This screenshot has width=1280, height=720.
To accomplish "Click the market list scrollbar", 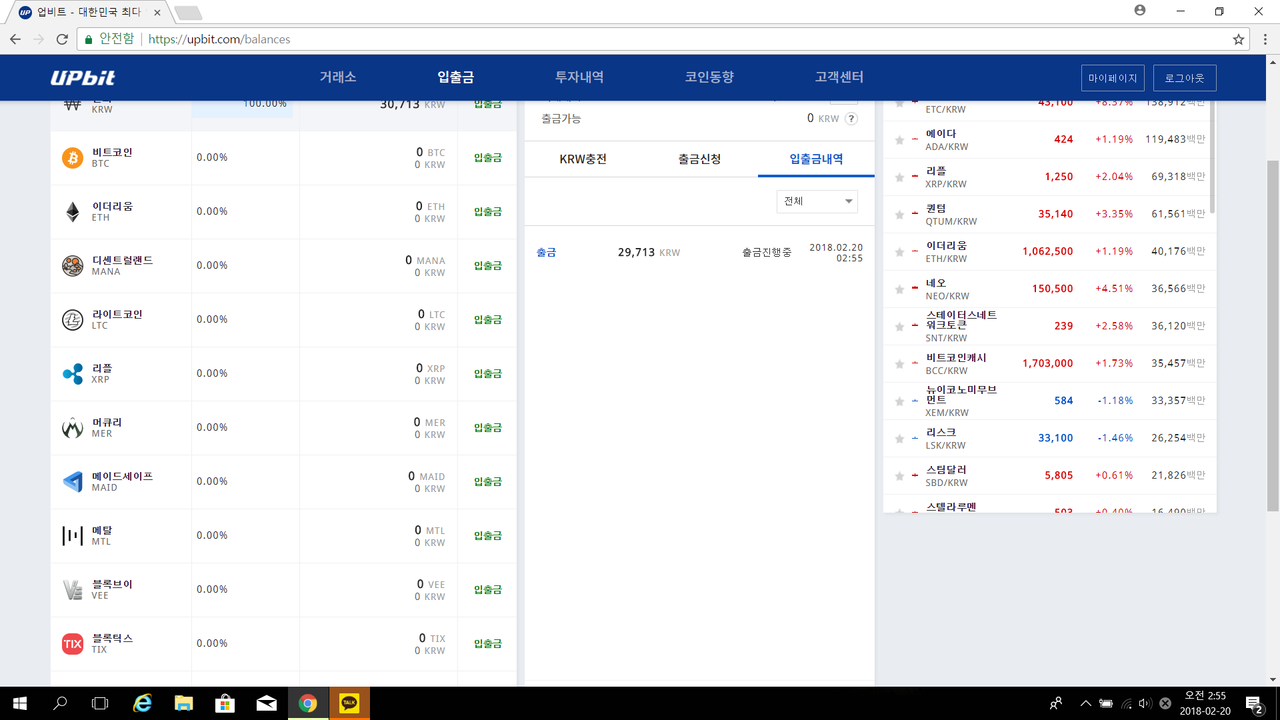I will pyautogui.click(x=1213, y=155).
